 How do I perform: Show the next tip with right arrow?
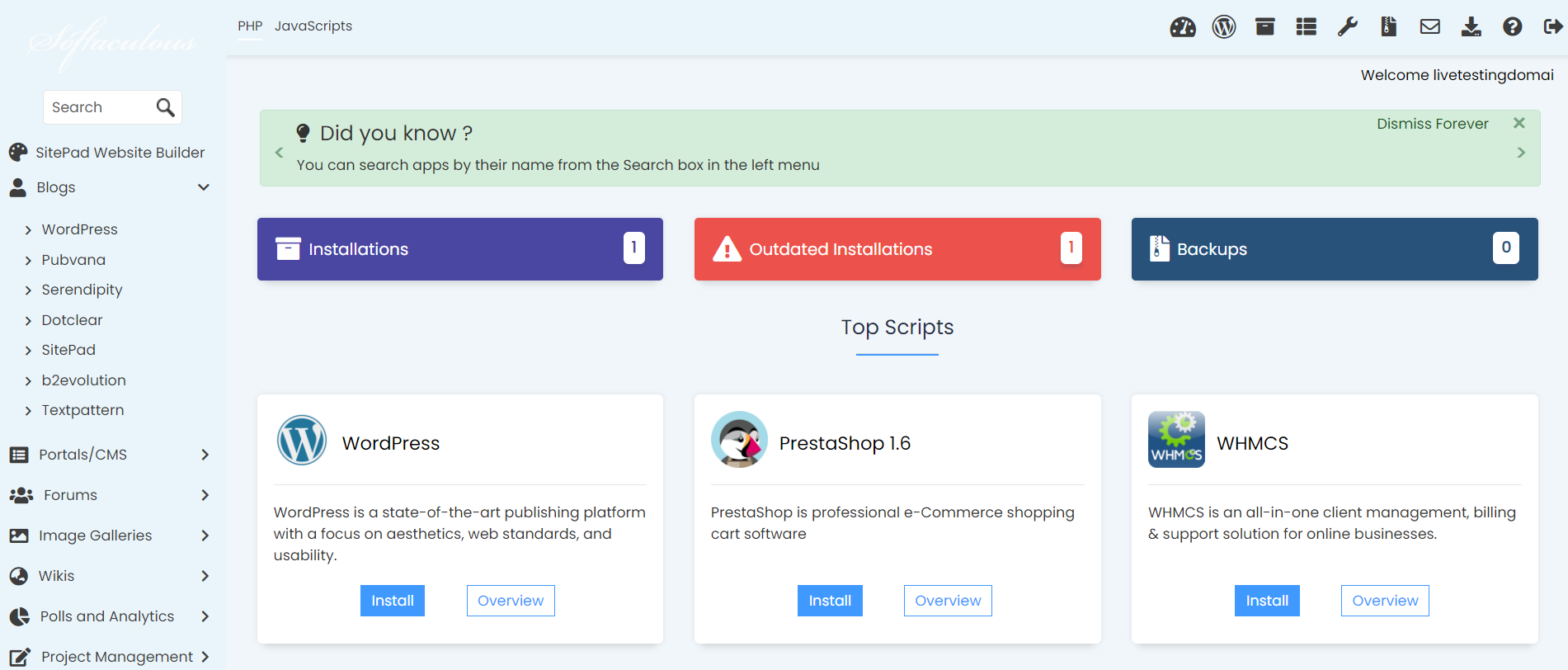1521,153
